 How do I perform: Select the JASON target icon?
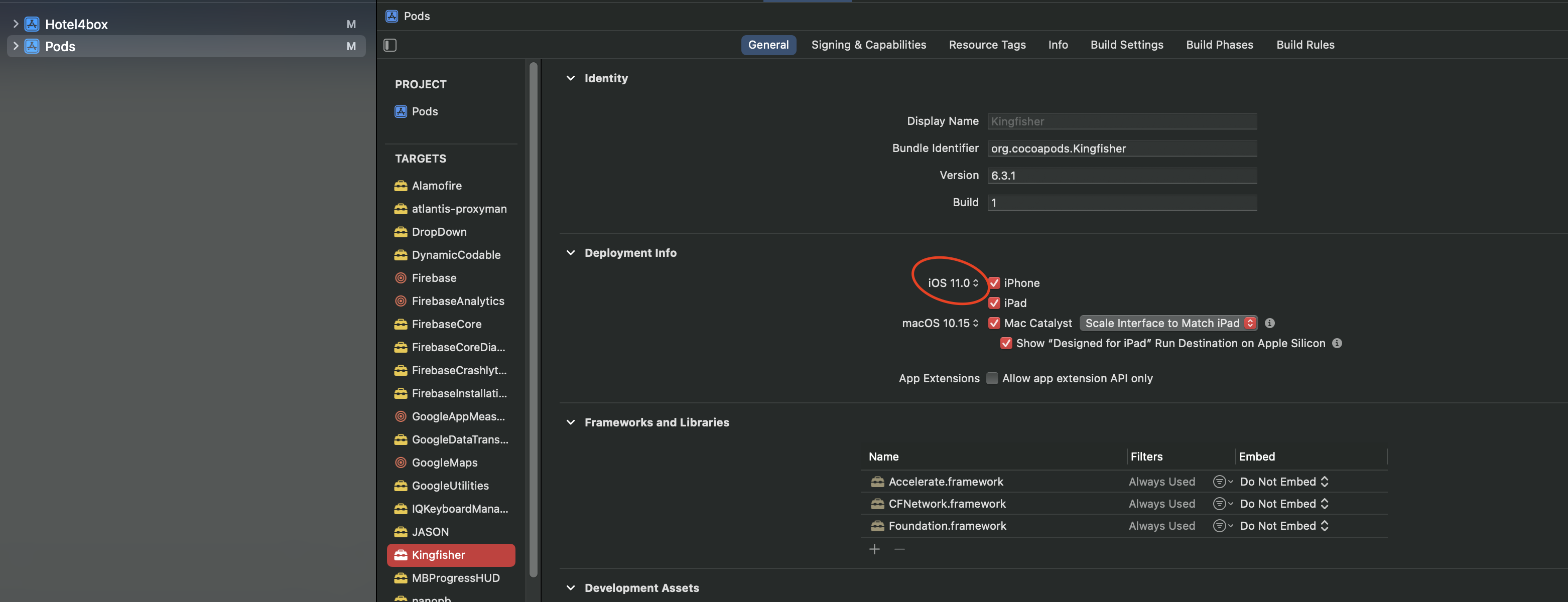click(401, 532)
